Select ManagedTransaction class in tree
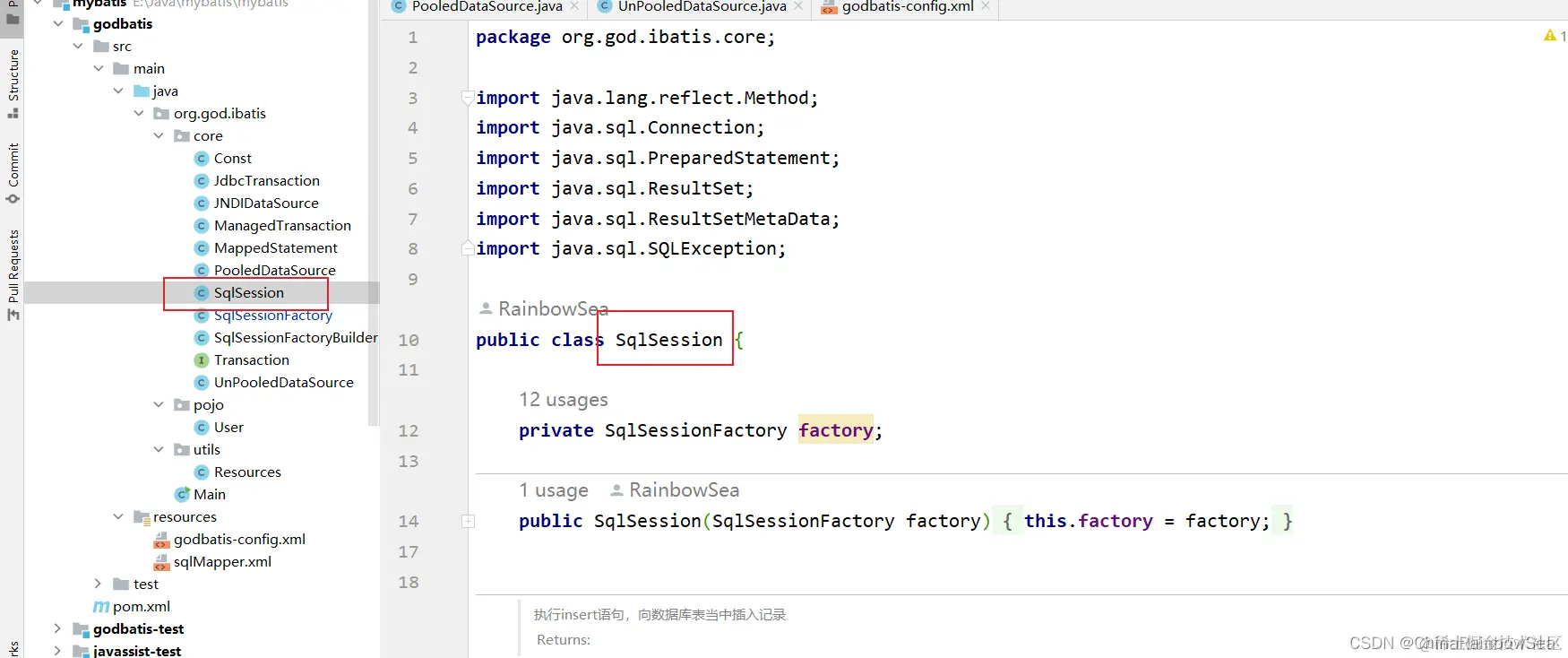 tap(282, 225)
